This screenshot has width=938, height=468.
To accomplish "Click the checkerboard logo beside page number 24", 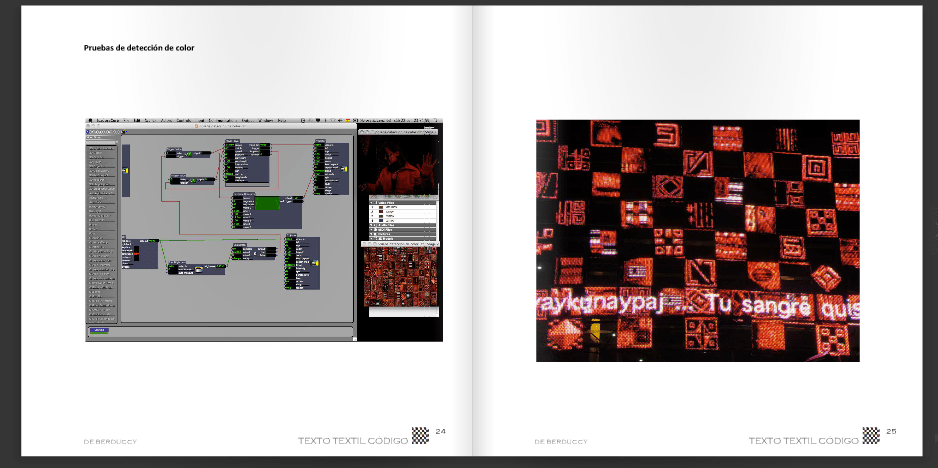I will [x=420, y=436].
